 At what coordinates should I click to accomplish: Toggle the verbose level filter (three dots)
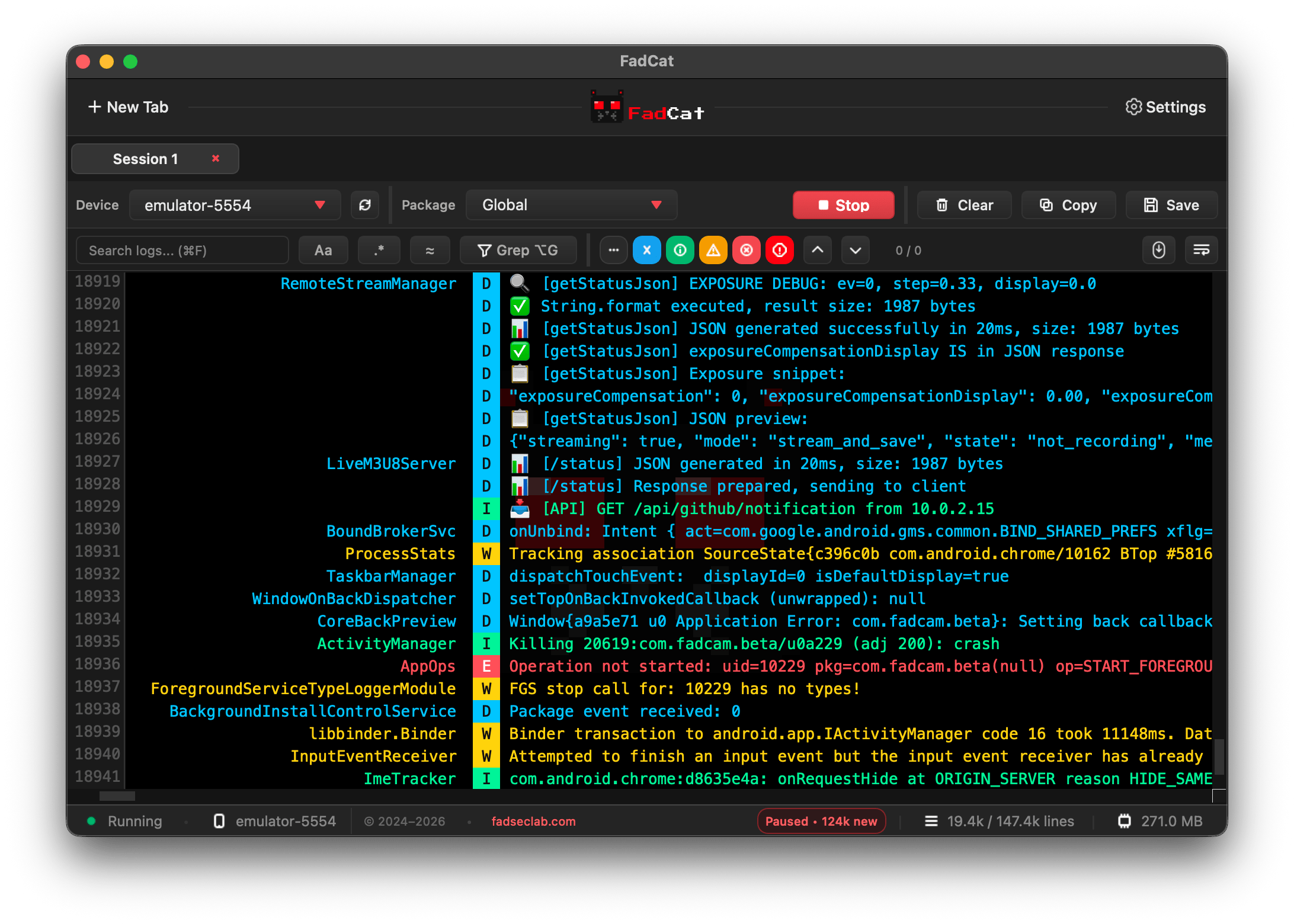click(614, 251)
